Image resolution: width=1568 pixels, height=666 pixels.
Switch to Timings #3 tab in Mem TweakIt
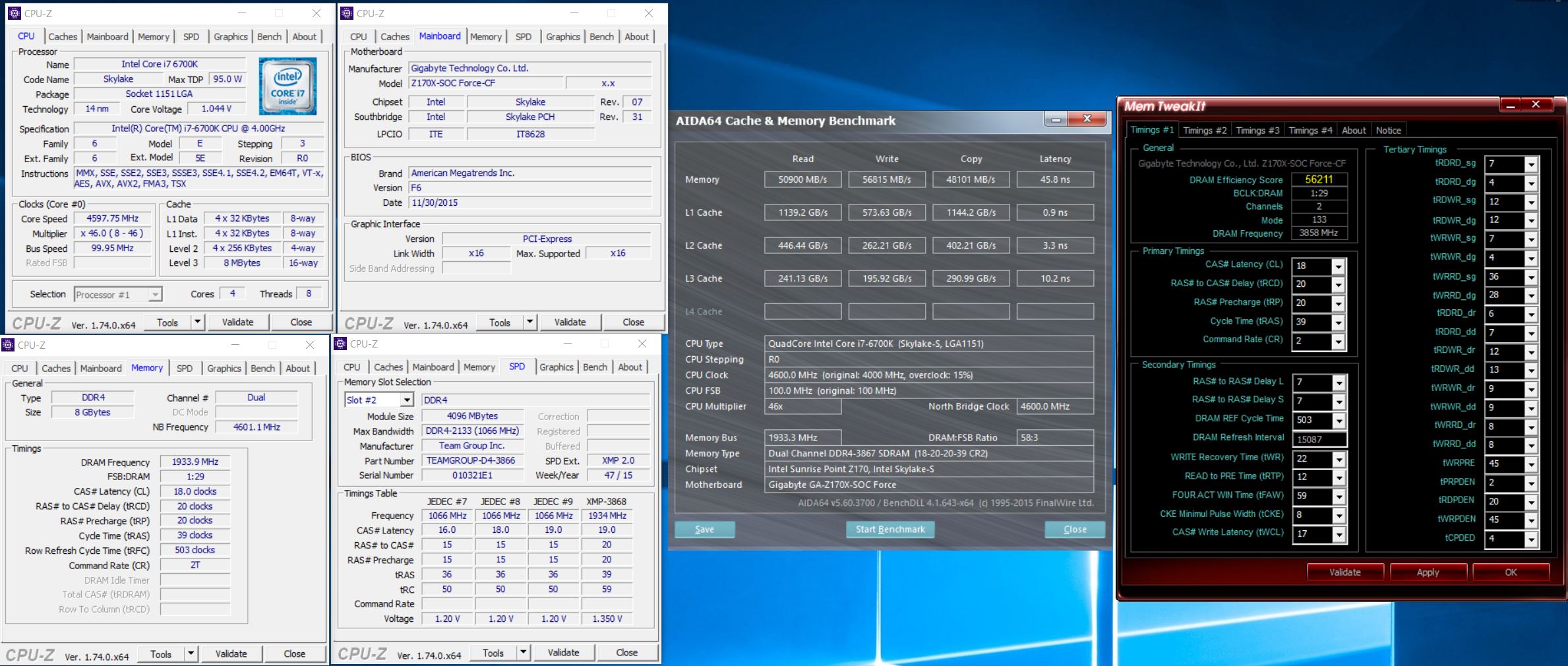pyautogui.click(x=1257, y=131)
